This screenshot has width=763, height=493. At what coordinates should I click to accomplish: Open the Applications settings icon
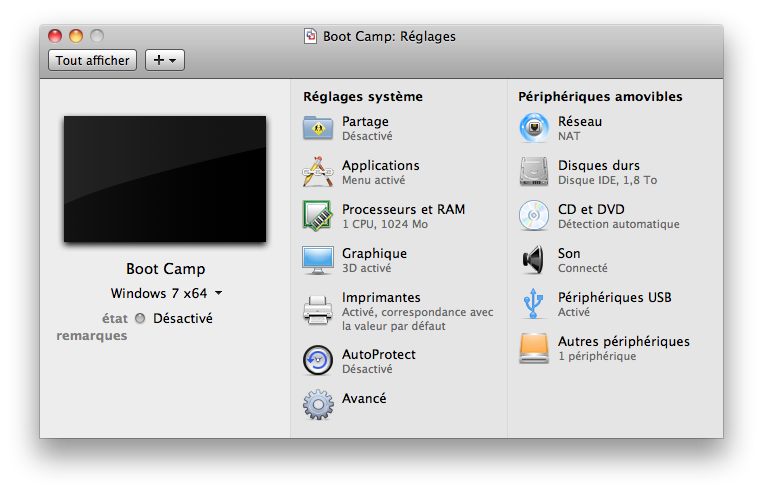point(318,172)
